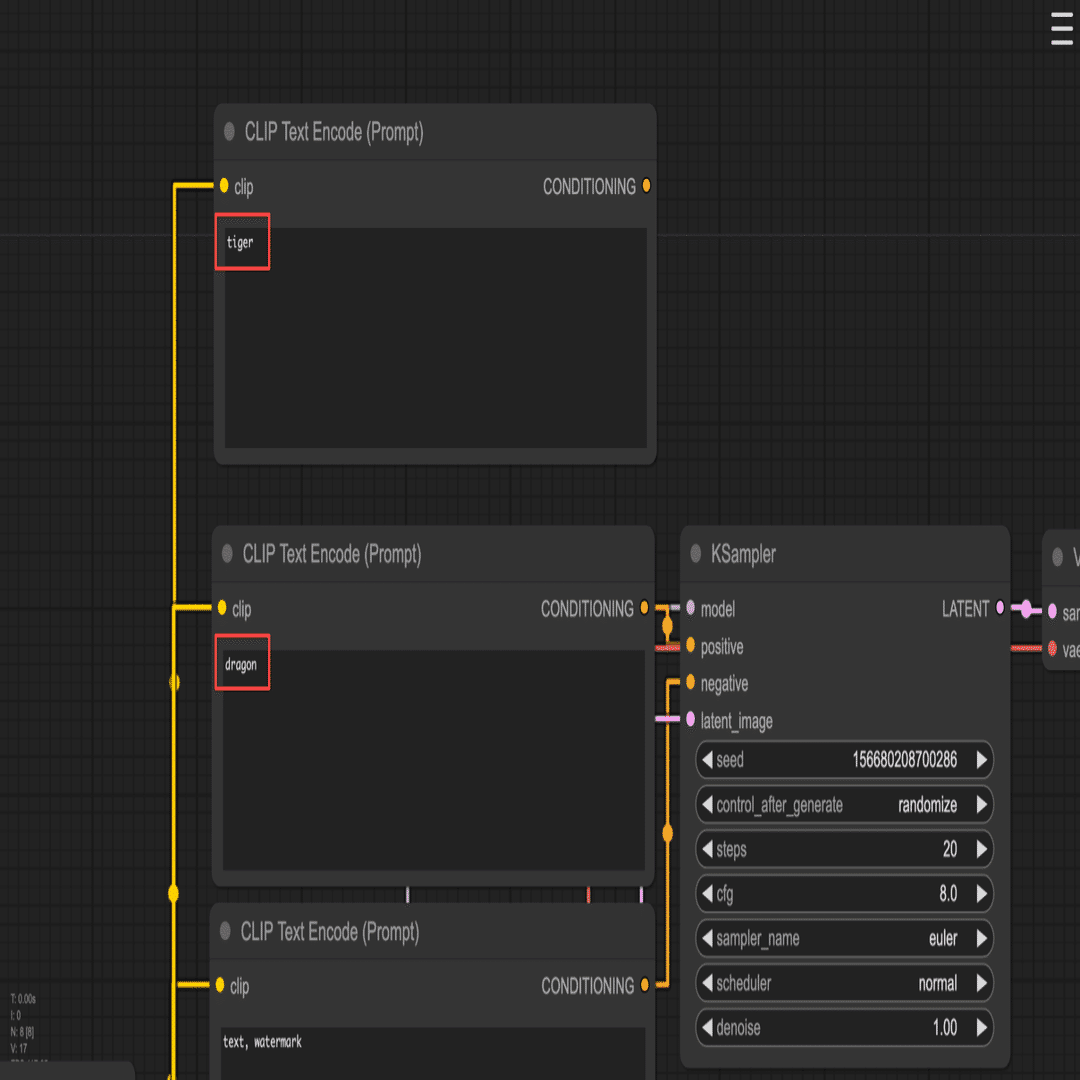1080x1080 pixels.
Task: Click the denoise value 1.00
Action: [x=945, y=1028]
